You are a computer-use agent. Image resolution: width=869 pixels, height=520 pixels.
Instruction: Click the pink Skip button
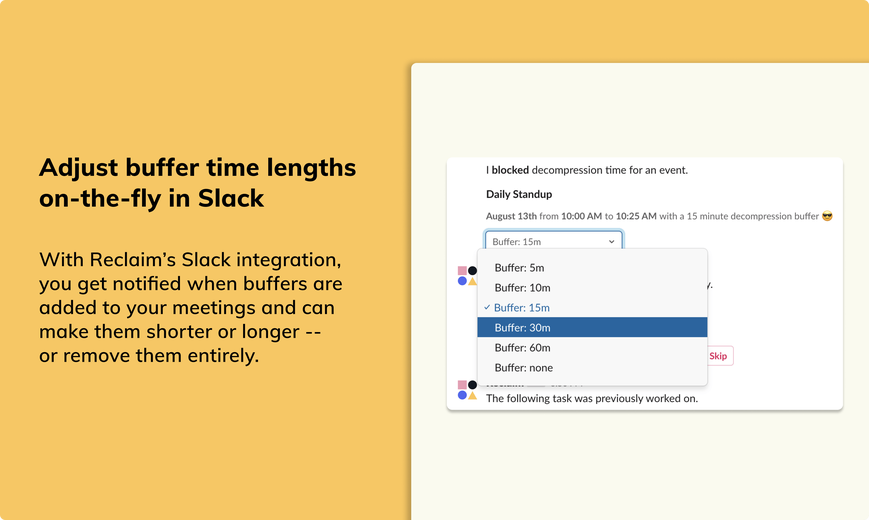pos(719,356)
